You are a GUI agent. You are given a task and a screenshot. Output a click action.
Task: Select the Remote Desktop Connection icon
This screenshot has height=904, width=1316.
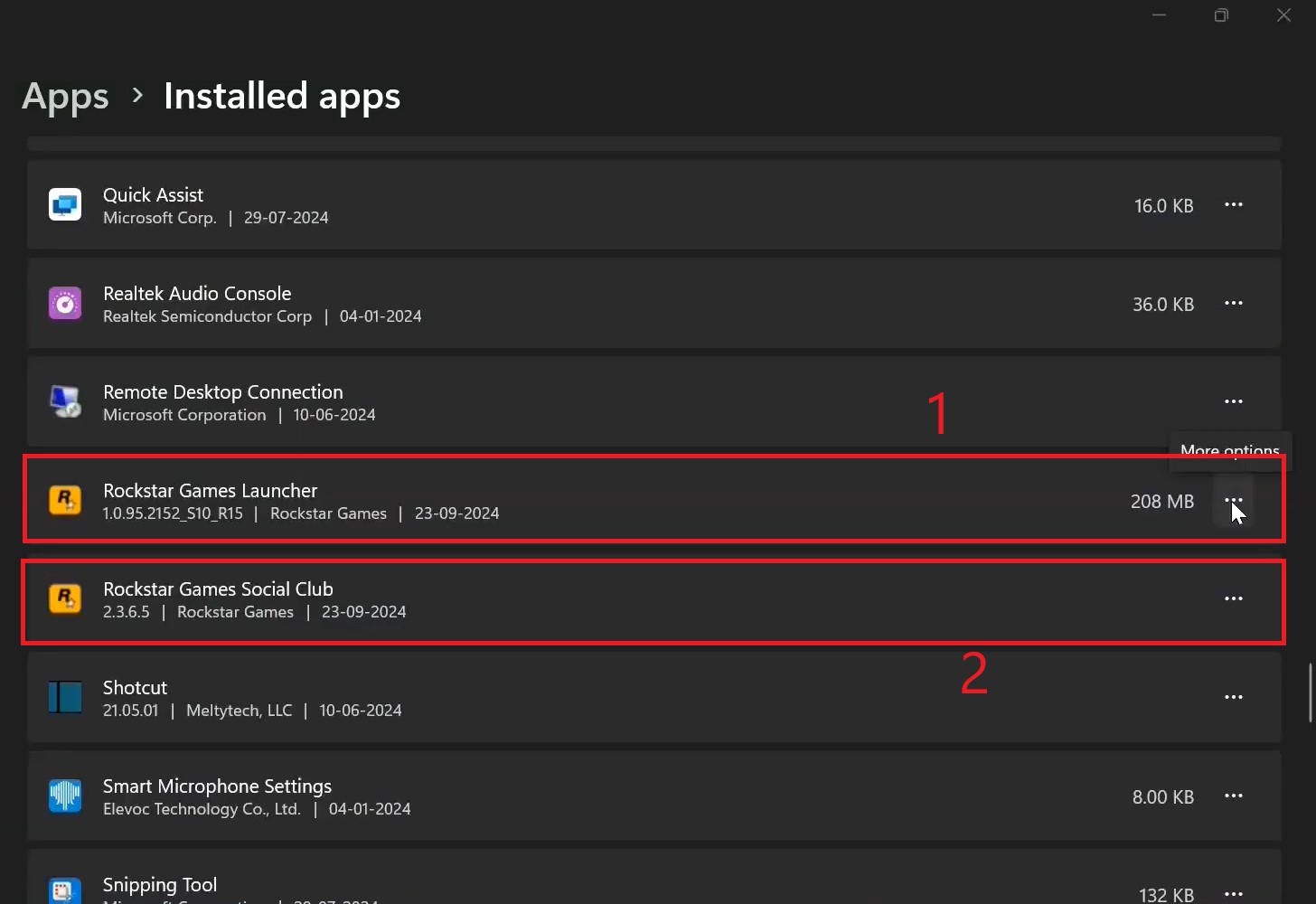click(64, 401)
